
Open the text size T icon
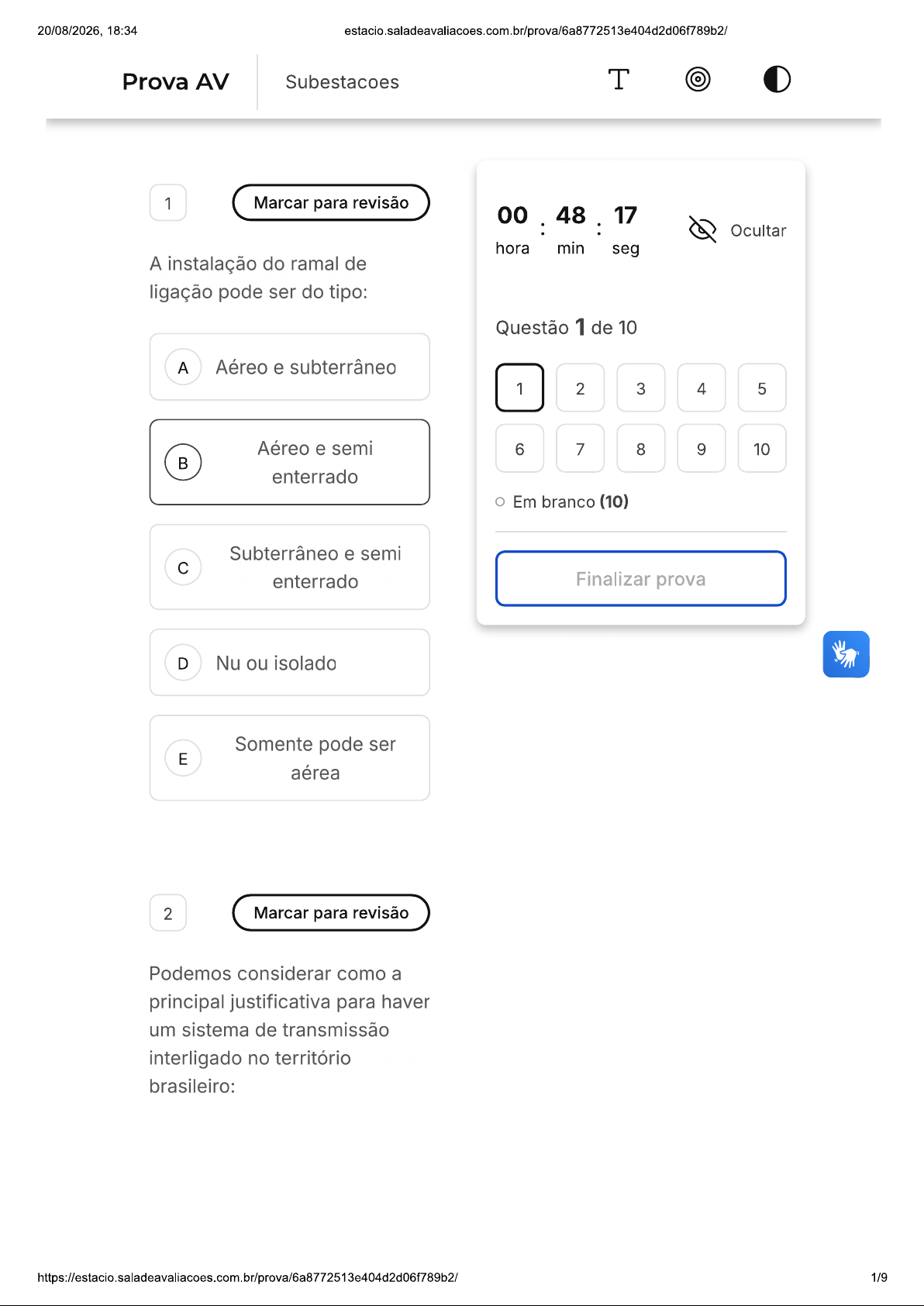pyautogui.click(x=619, y=79)
